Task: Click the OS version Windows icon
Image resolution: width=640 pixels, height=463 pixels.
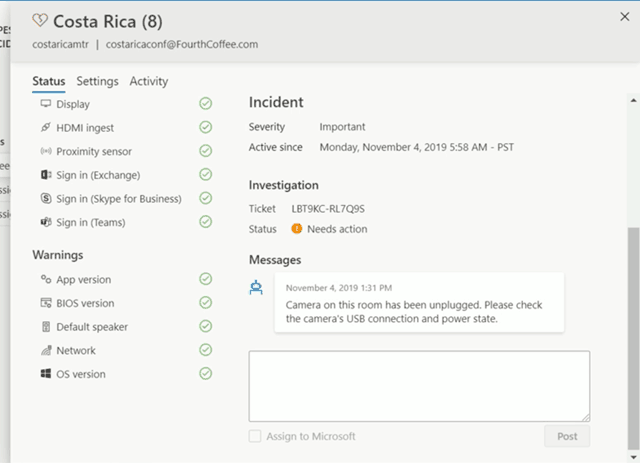Action: pos(46,374)
